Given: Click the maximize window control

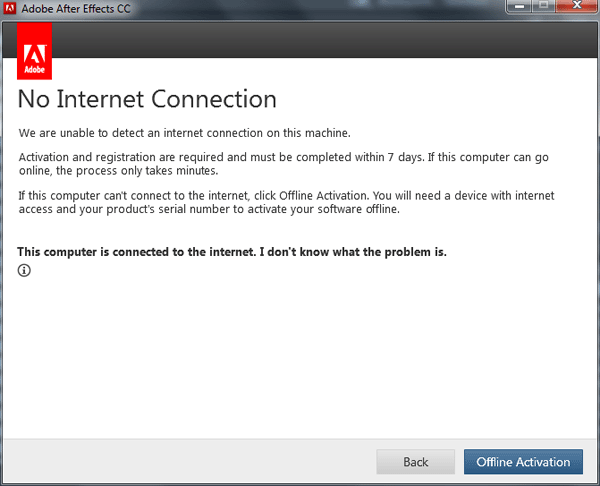Looking at the screenshot, I should [x=543, y=7].
